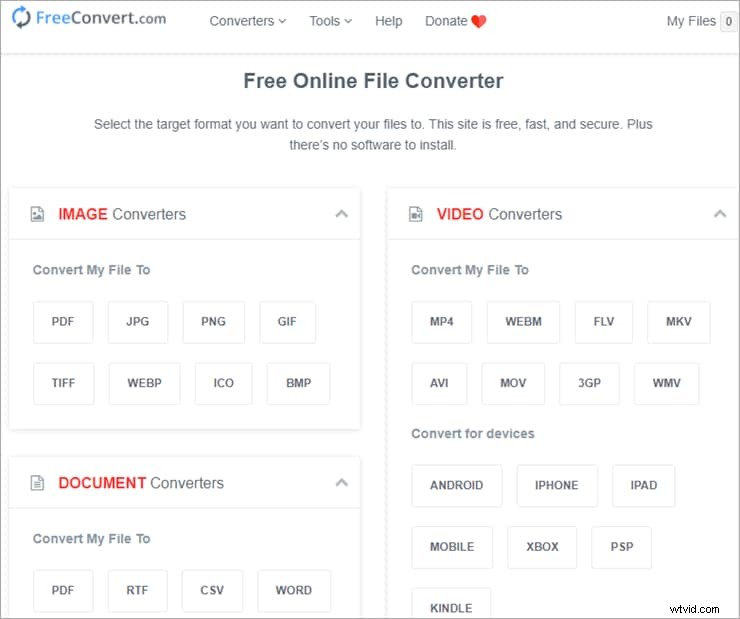Select PNG image format
Viewport: 740px width, 619px height.
click(214, 322)
